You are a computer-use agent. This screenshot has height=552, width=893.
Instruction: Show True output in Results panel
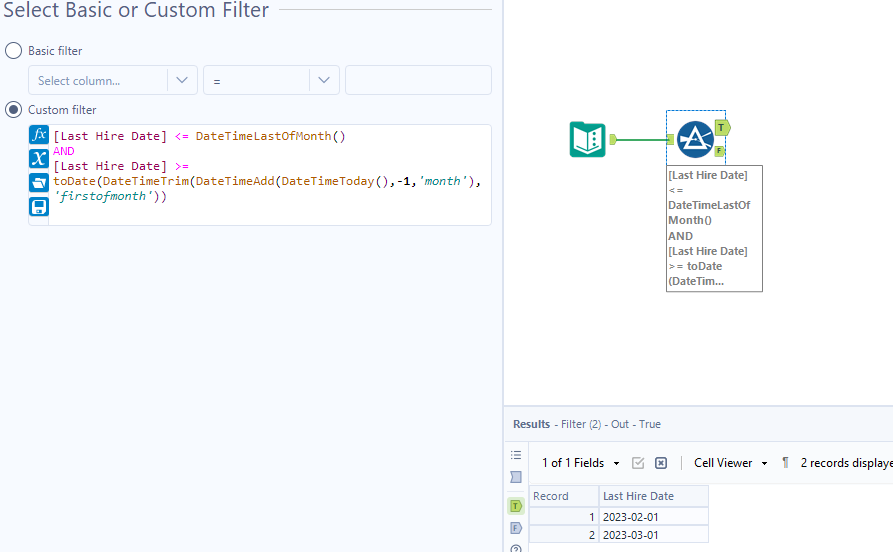tap(516, 506)
